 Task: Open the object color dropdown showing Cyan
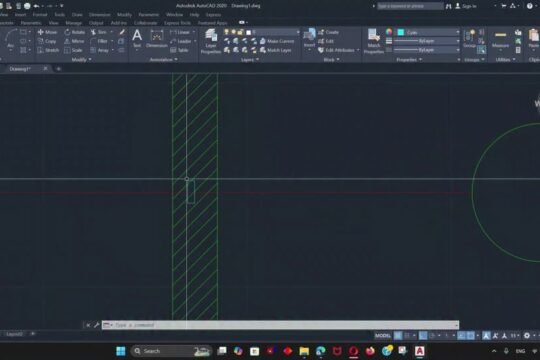[x=428, y=32]
